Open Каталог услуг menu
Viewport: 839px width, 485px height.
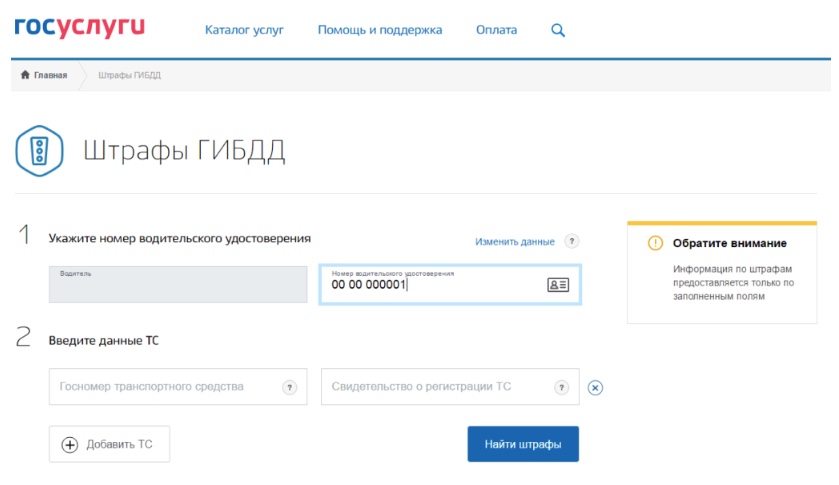(x=244, y=30)
